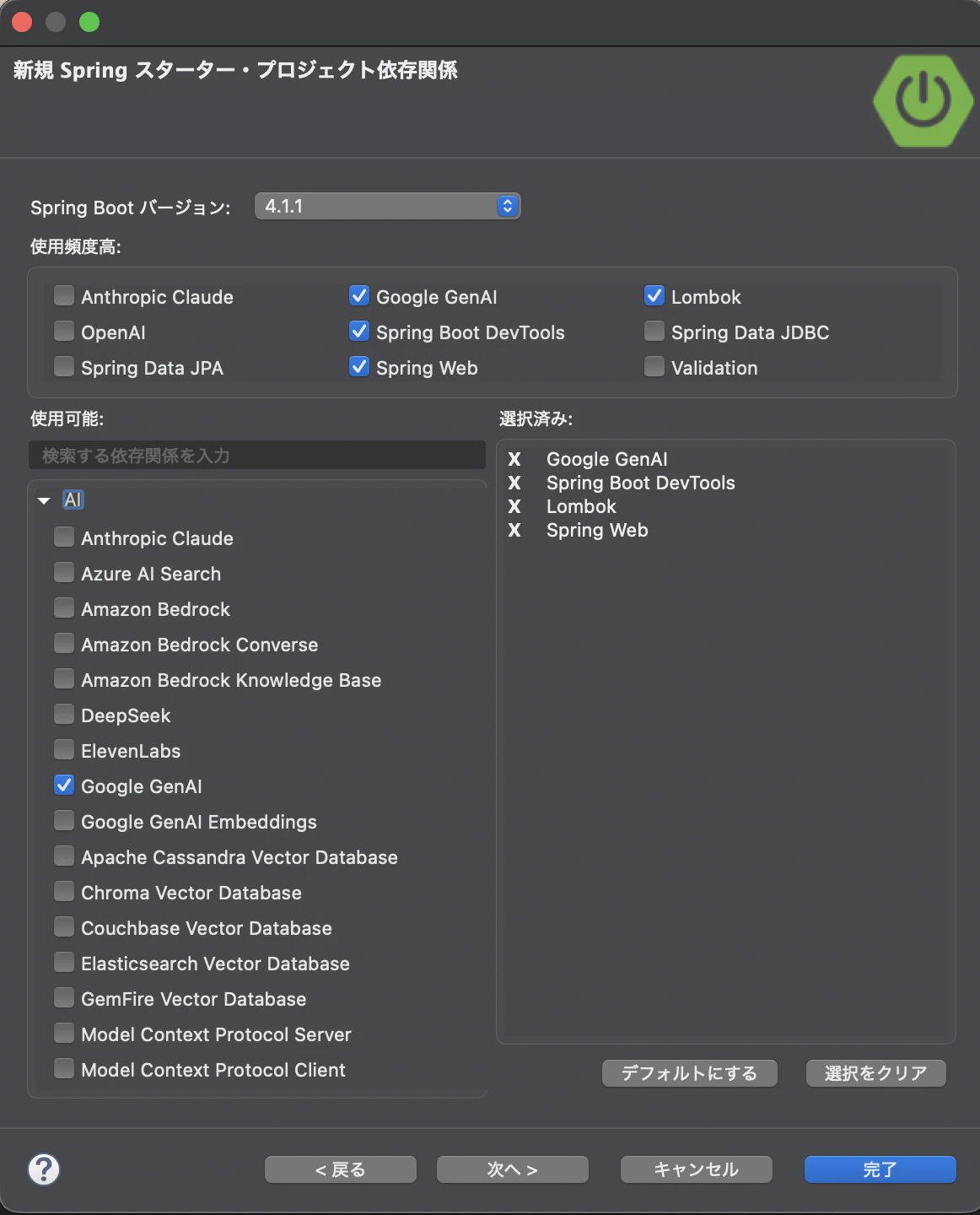Screen dimensions: 980x1215
Task: Check Google GenAI Embeddings
Action: [x=64, y=820]
